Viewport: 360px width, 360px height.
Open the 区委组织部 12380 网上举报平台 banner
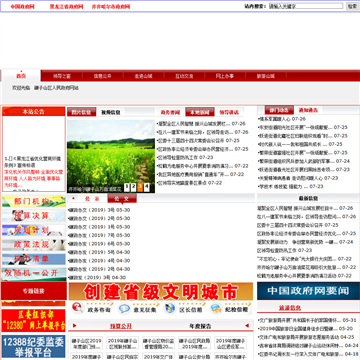[33, 320]
